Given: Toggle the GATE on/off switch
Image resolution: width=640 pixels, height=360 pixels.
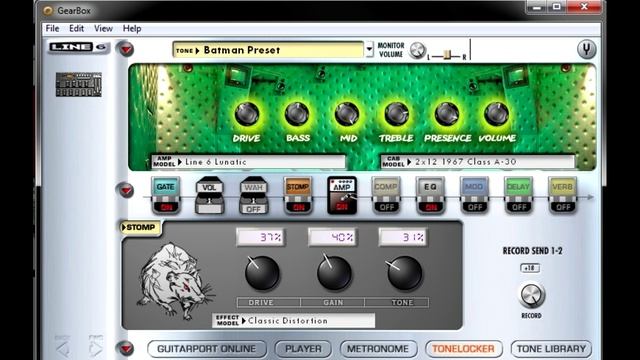Looking at the screenshot, I should 166,207.
